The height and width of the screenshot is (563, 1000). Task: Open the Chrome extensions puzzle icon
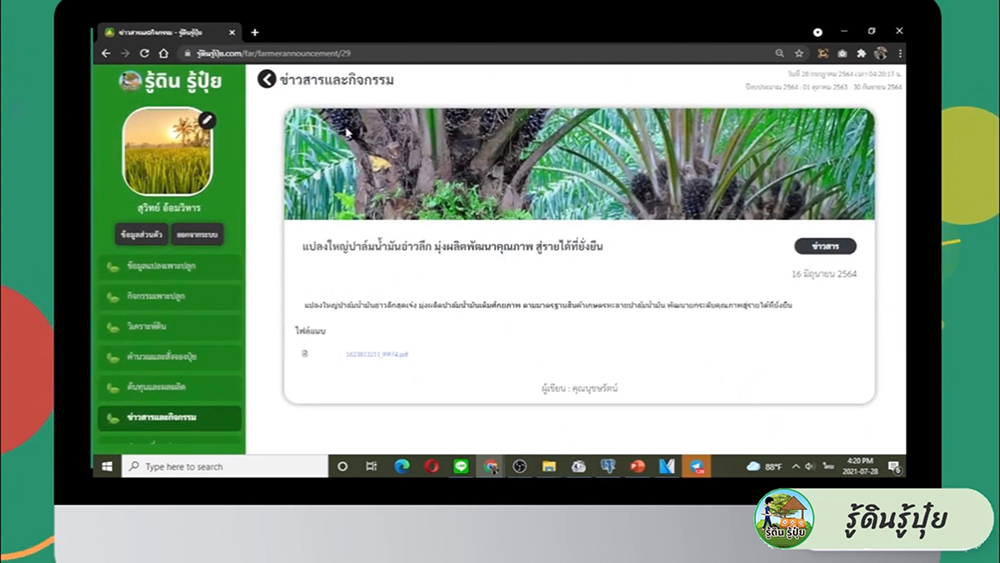click(861, 53)
